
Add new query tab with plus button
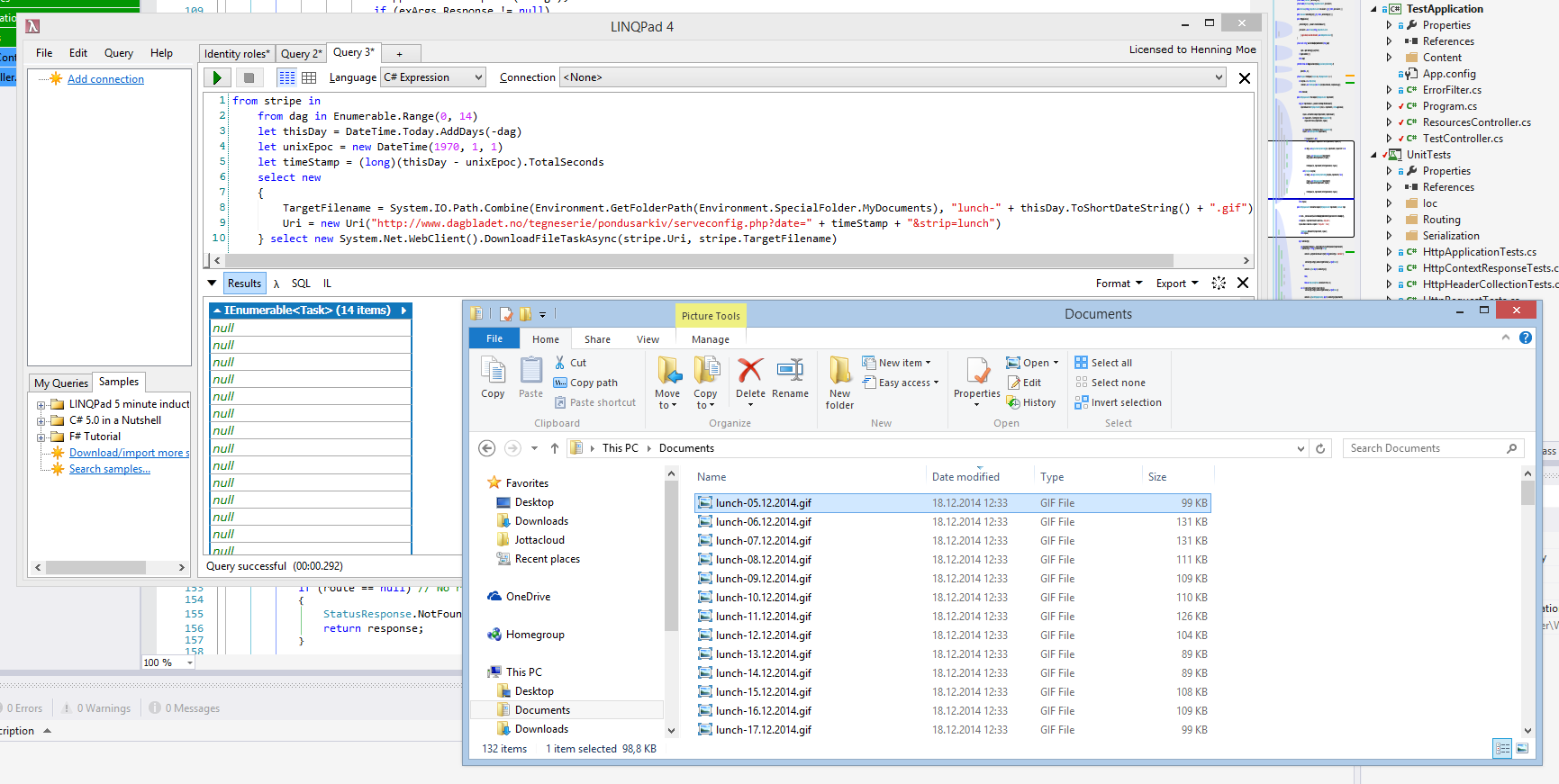400,54
